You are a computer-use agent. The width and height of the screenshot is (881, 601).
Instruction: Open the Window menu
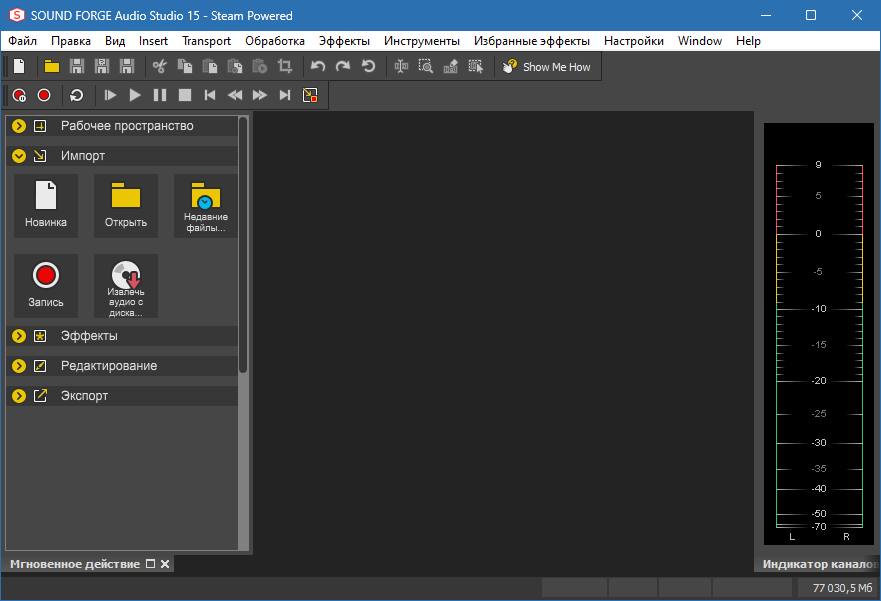coord(700,41)
